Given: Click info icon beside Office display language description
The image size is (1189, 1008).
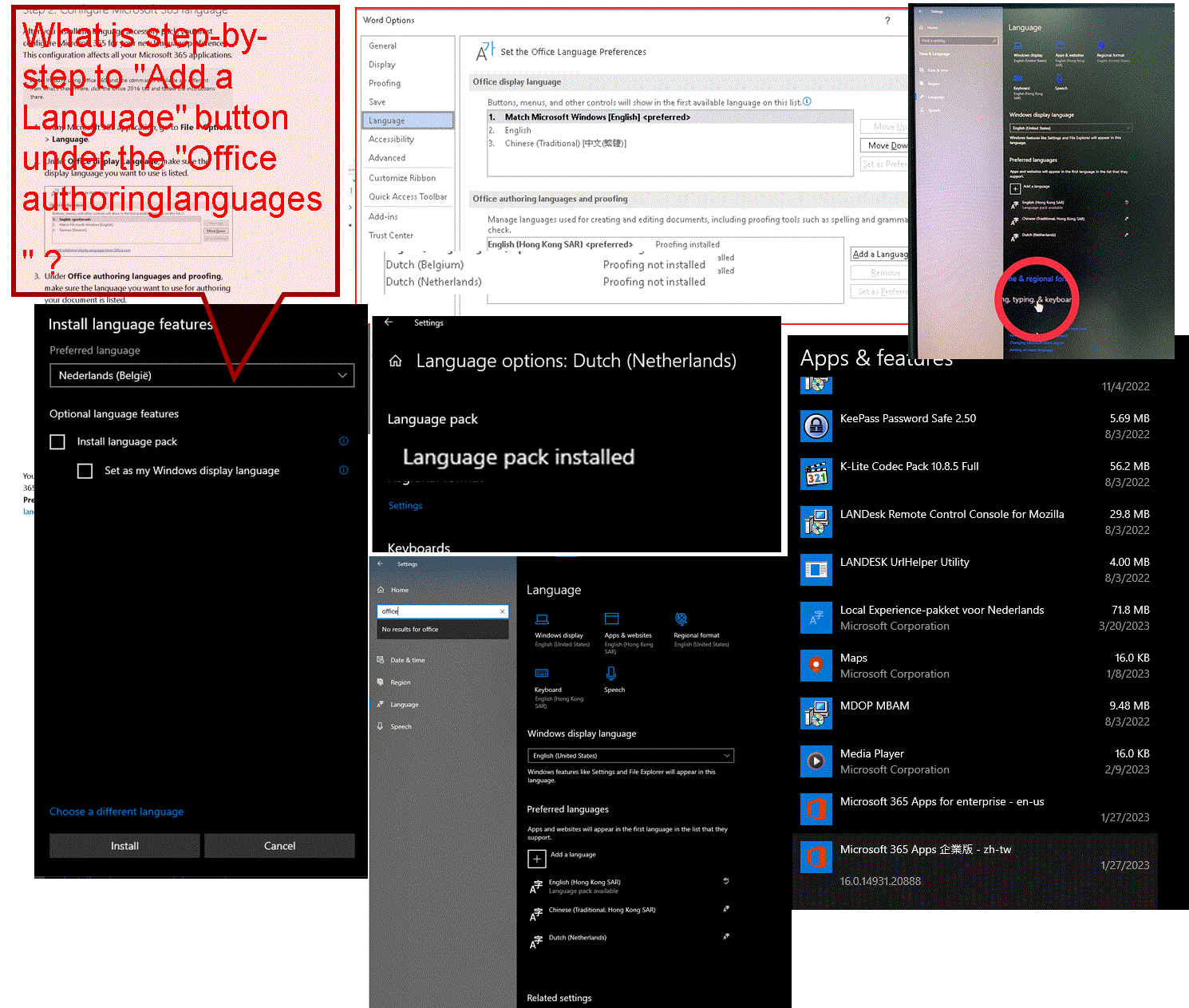Looking at the screenshot, I should pyautogui.click(x=808, y=101).
